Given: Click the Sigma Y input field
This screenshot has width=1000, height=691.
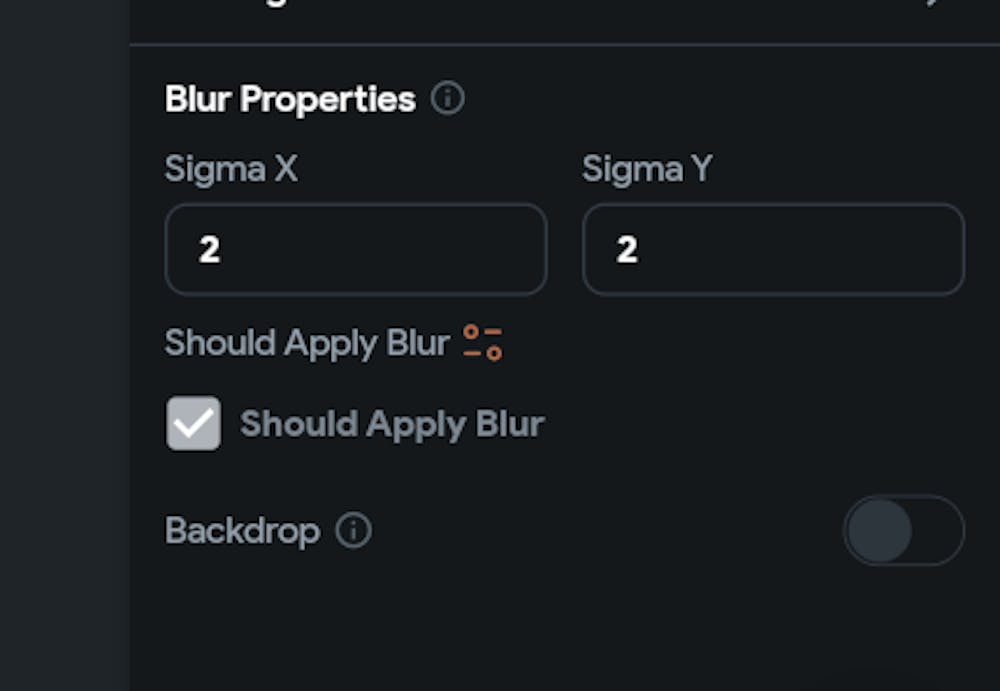Looking at the screenshot, I should pyautogui.click(x=773, y=250).
